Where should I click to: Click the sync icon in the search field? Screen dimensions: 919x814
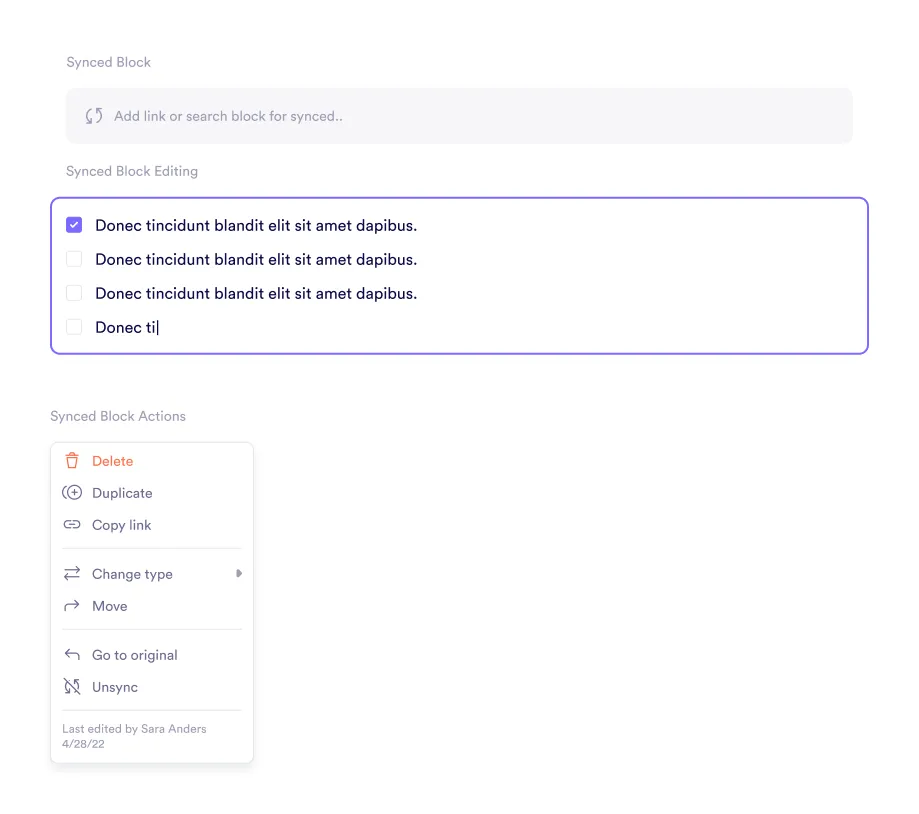point(94,116)
